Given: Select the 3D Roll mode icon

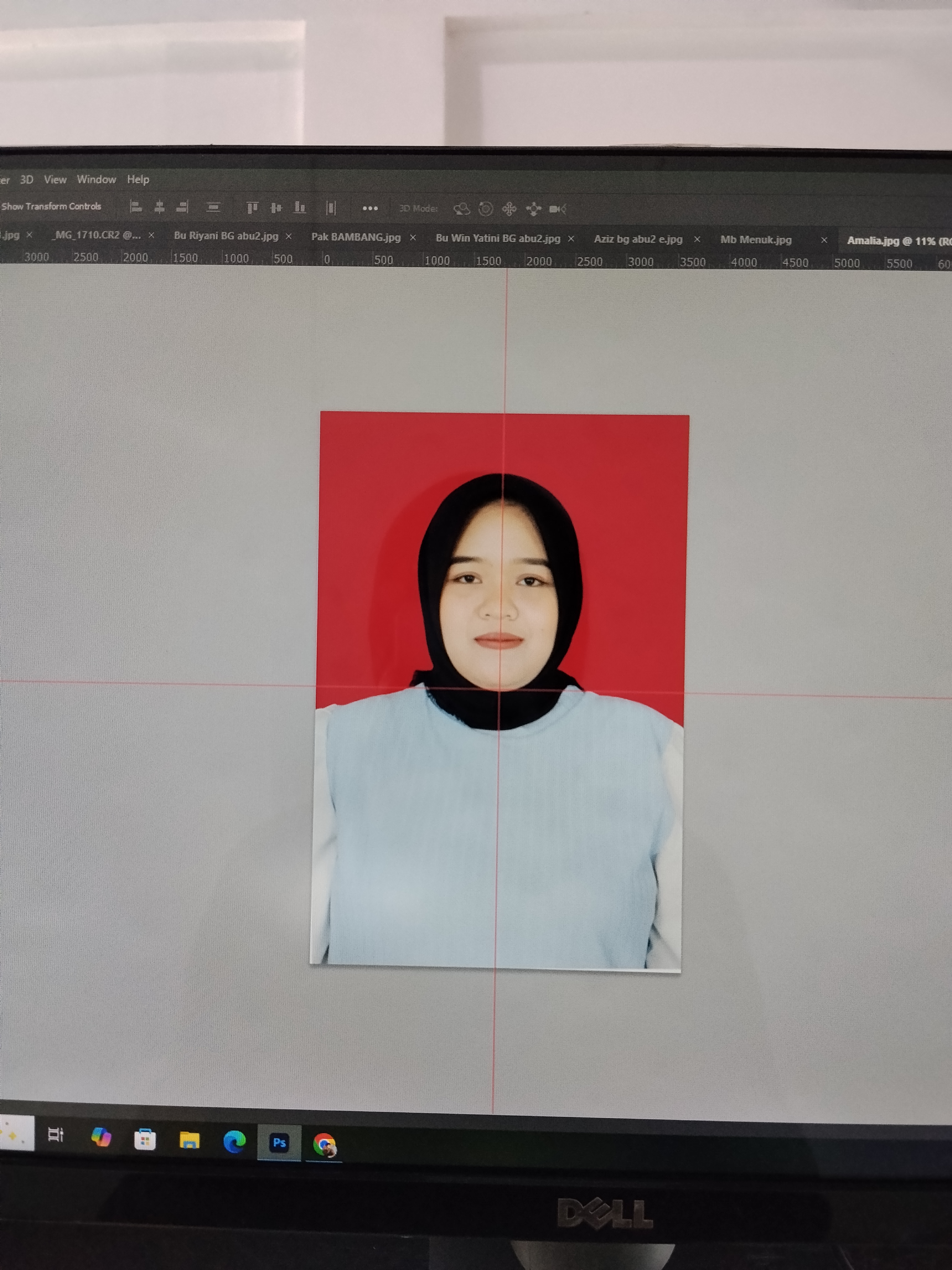Looking at the screenshot, I should pyautogui.click(x=486, y=208).
